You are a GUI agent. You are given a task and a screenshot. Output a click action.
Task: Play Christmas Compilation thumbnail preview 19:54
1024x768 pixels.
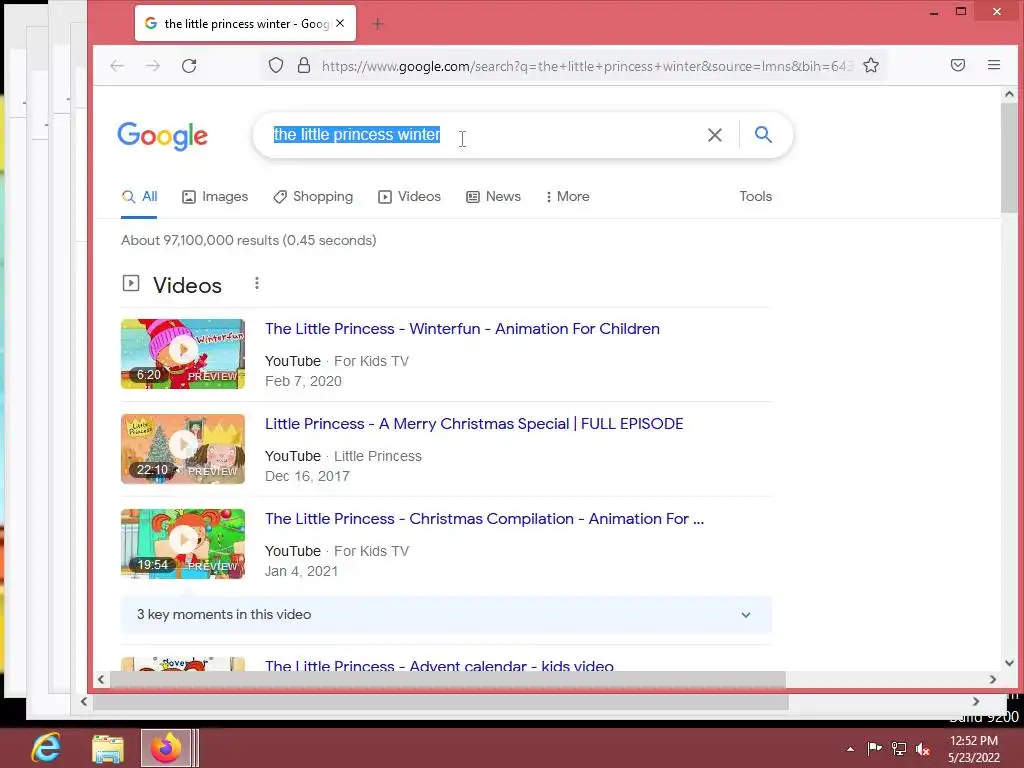click(x=183, y=543)
